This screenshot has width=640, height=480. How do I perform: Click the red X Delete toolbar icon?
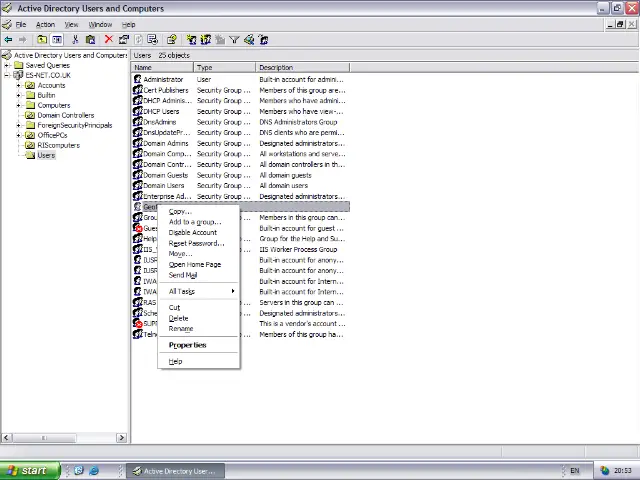109,39
